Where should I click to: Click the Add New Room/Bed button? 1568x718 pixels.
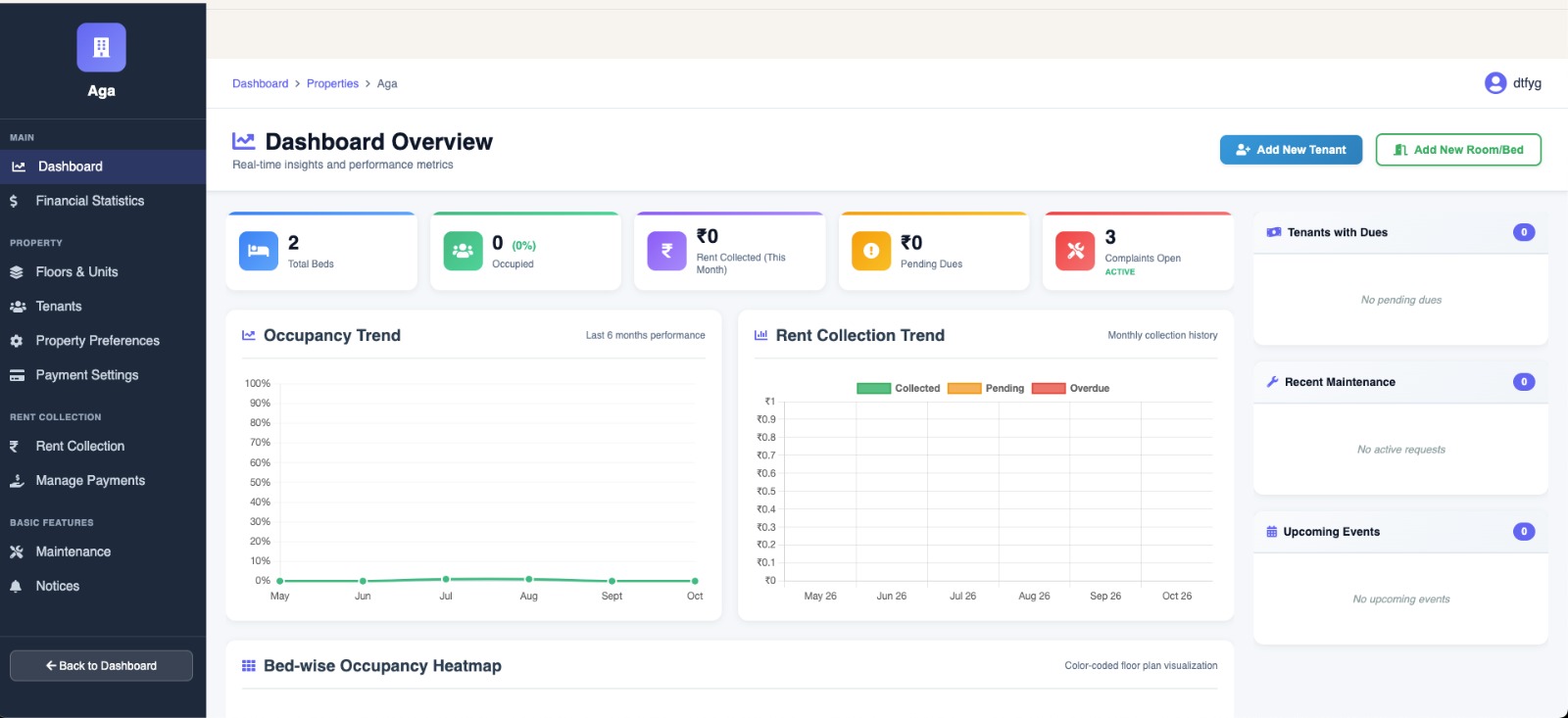pyautogui.click(x=1458, y=150)
